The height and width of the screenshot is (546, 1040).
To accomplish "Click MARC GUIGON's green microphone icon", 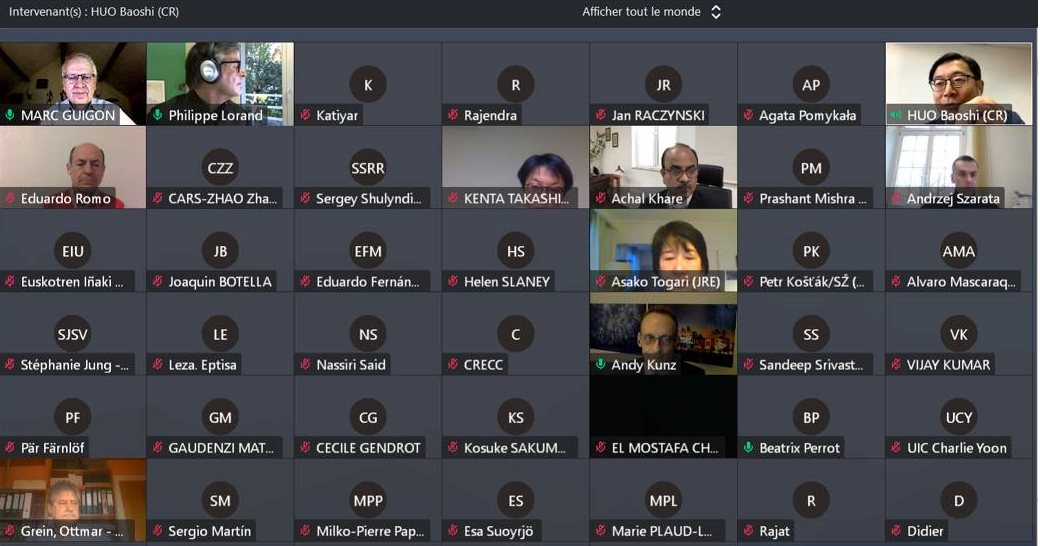I will pyautogui.click(x=10, y=115).
